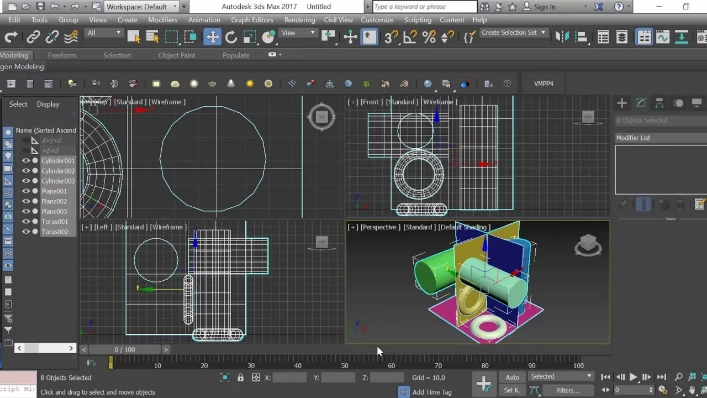Go to End of animation
The width and height of the screenshot is (707, 398).
(661, 377)
